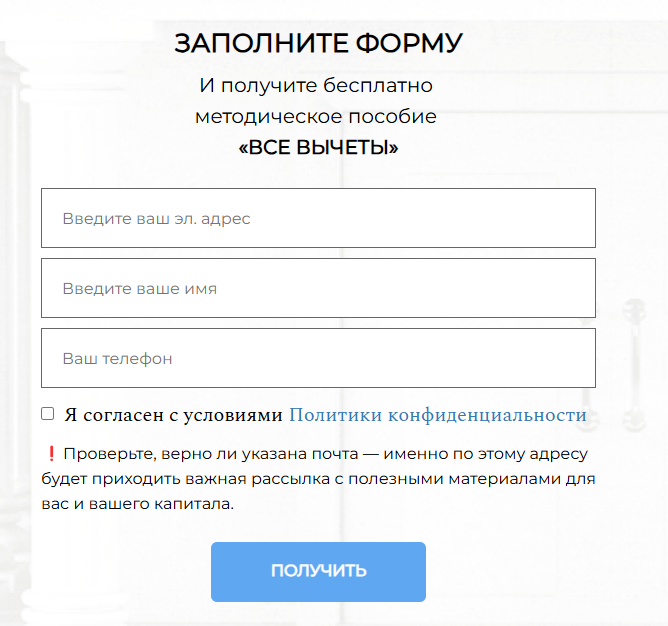
Task: Focus the 'Ваш телефон' input field
Action: coord(318,358)
